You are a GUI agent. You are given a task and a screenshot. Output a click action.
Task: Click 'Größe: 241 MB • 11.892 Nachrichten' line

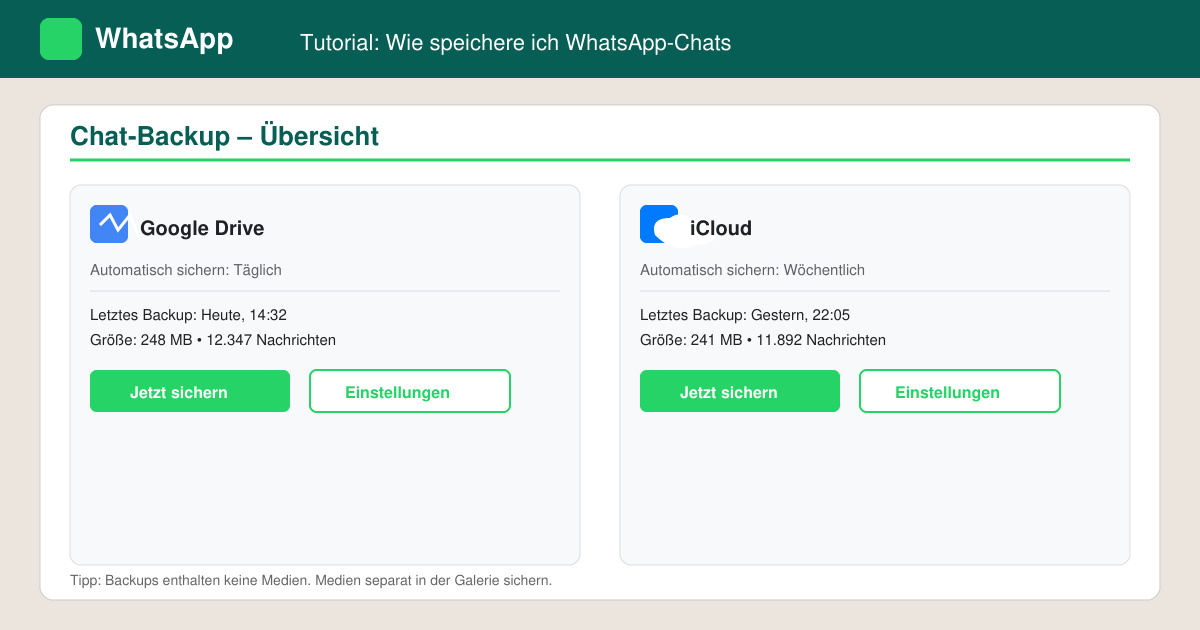click(x=763, y=340)
